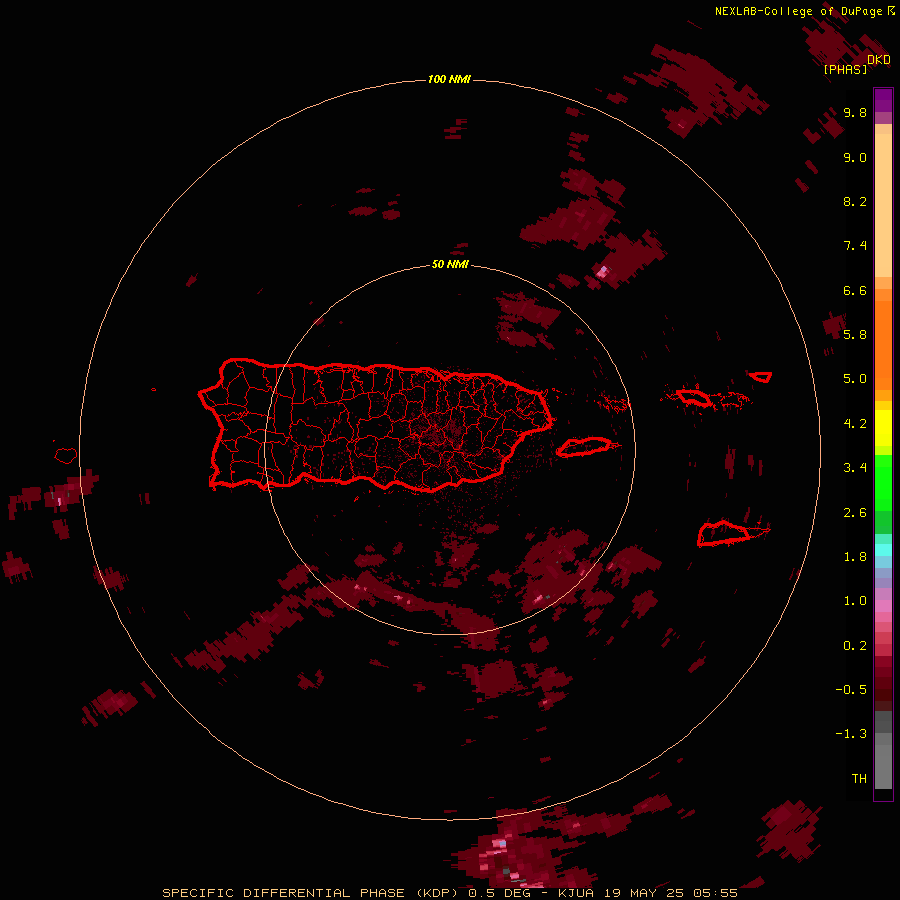The image size is (900, 900).
Task: Pick the purple top band of color bar
Action: pyautogui.click(x=883, y=98)
